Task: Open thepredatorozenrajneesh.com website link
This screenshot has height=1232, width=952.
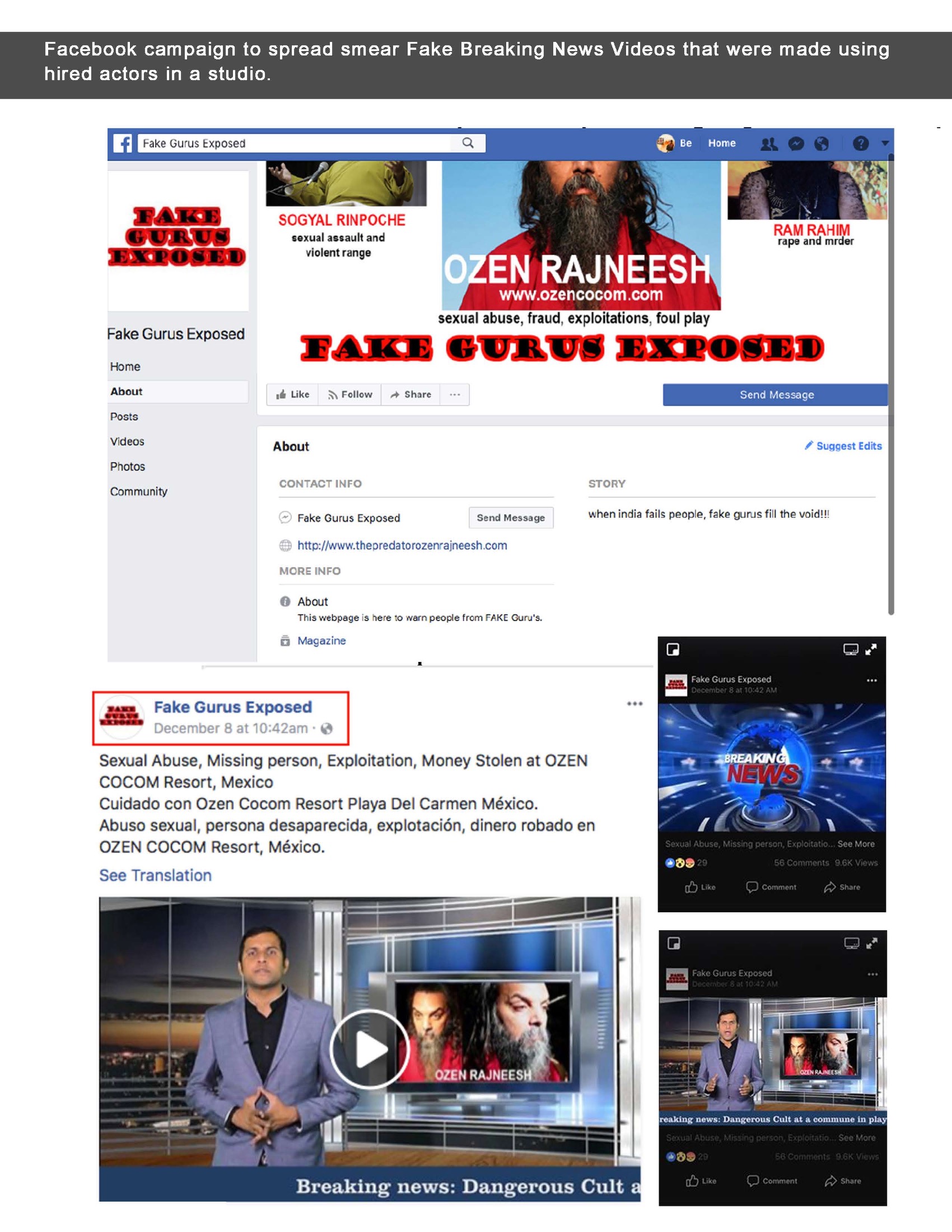Action: 402,545
